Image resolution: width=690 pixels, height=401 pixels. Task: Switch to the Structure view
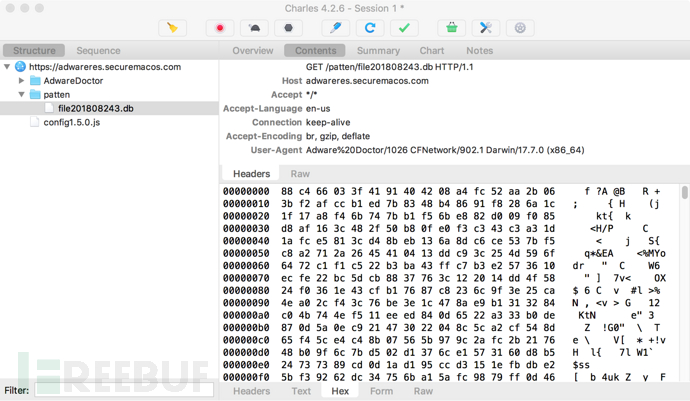click(34, 51)
